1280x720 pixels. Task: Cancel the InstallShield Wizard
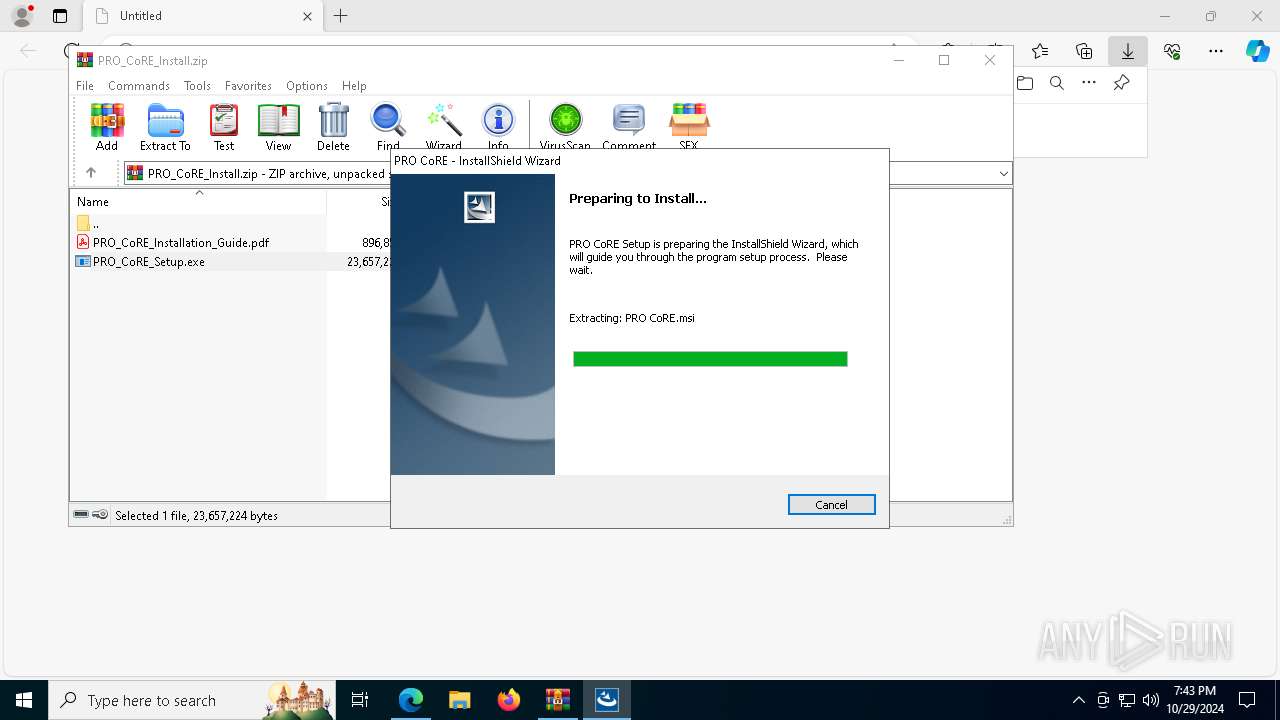(x=831, y=505)
